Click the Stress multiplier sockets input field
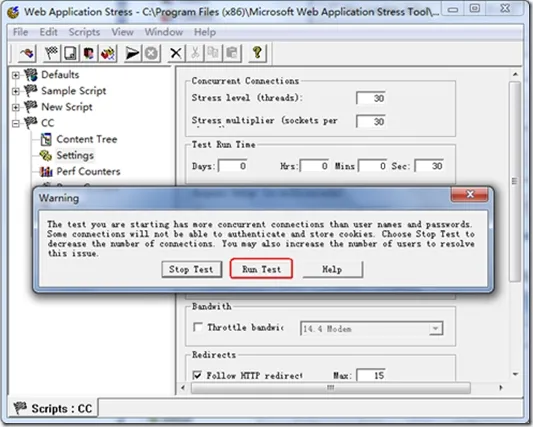Image resolution: width=533 pixels, height=427 pixels. click(371, 121)
